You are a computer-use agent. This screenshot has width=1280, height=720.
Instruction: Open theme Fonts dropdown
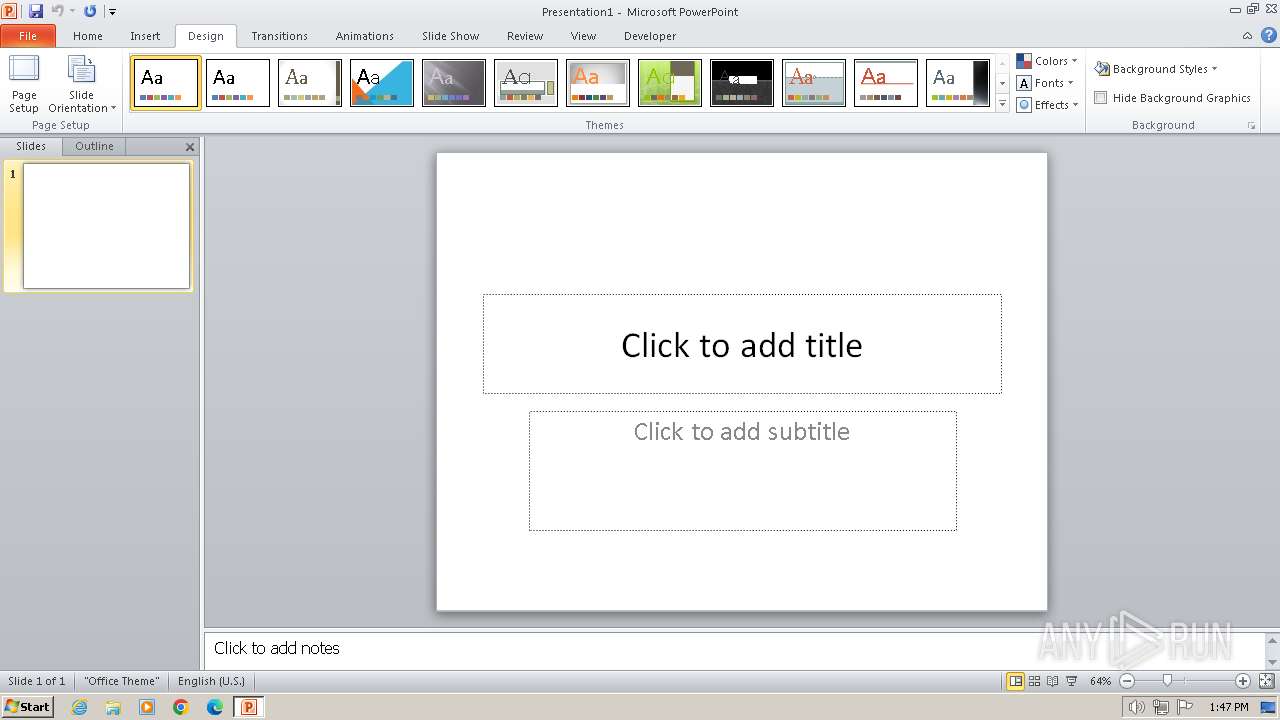coord(1045,83)
